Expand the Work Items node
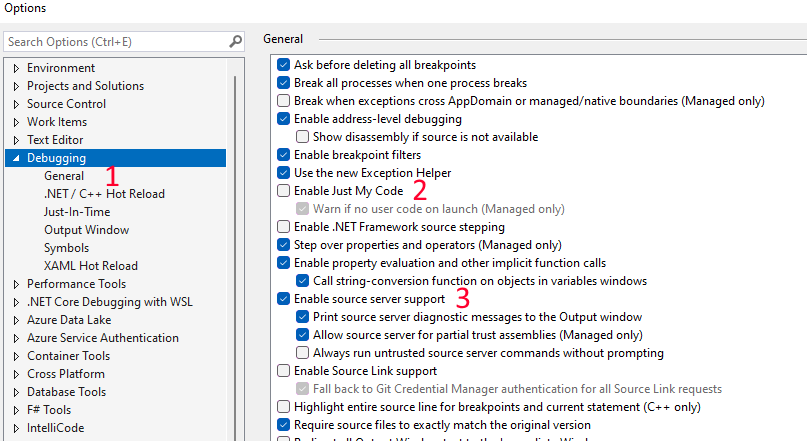This screenshot has width=807, height=441. [16, 122]
